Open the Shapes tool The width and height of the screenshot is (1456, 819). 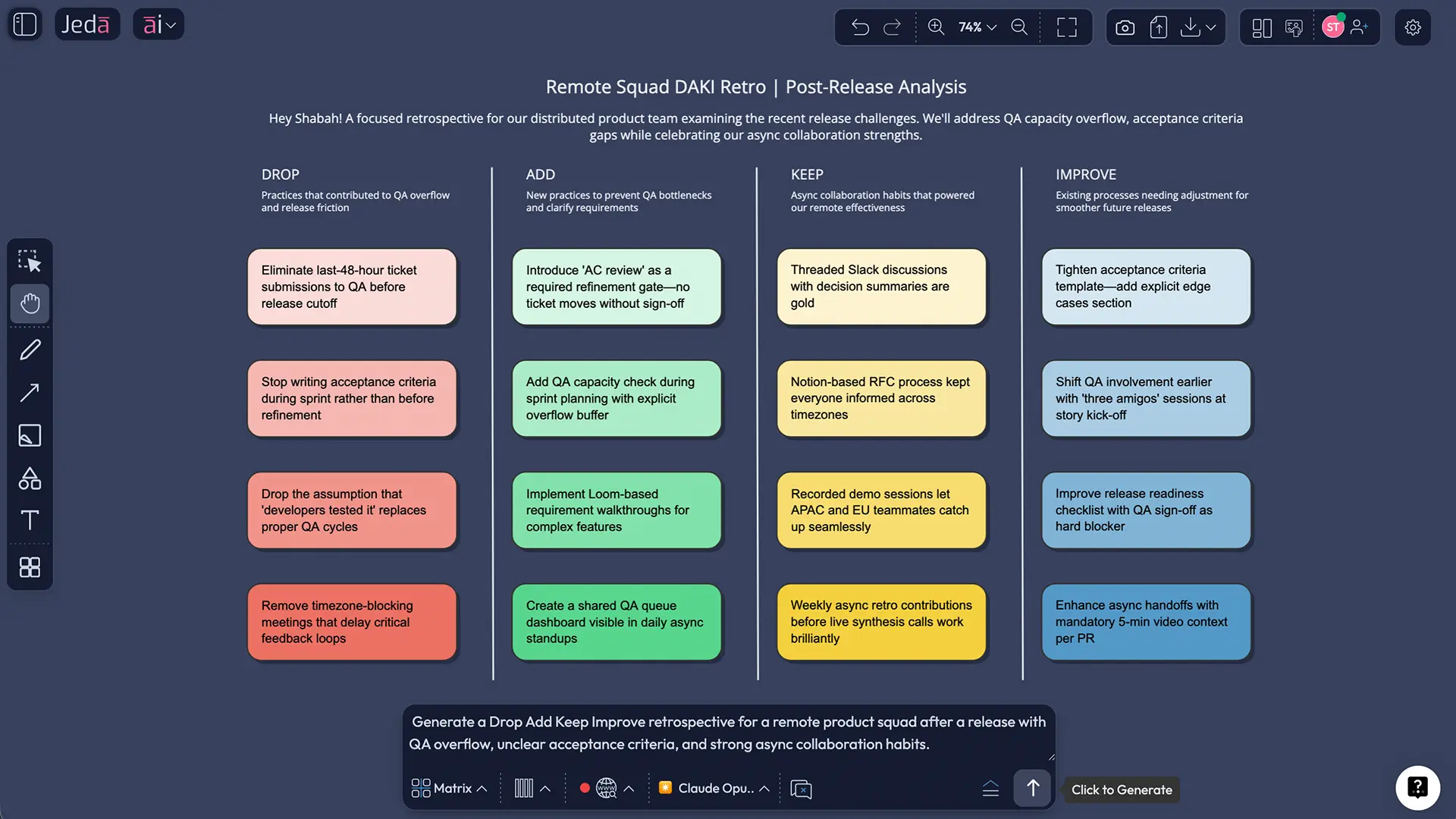tap(30, 478)
